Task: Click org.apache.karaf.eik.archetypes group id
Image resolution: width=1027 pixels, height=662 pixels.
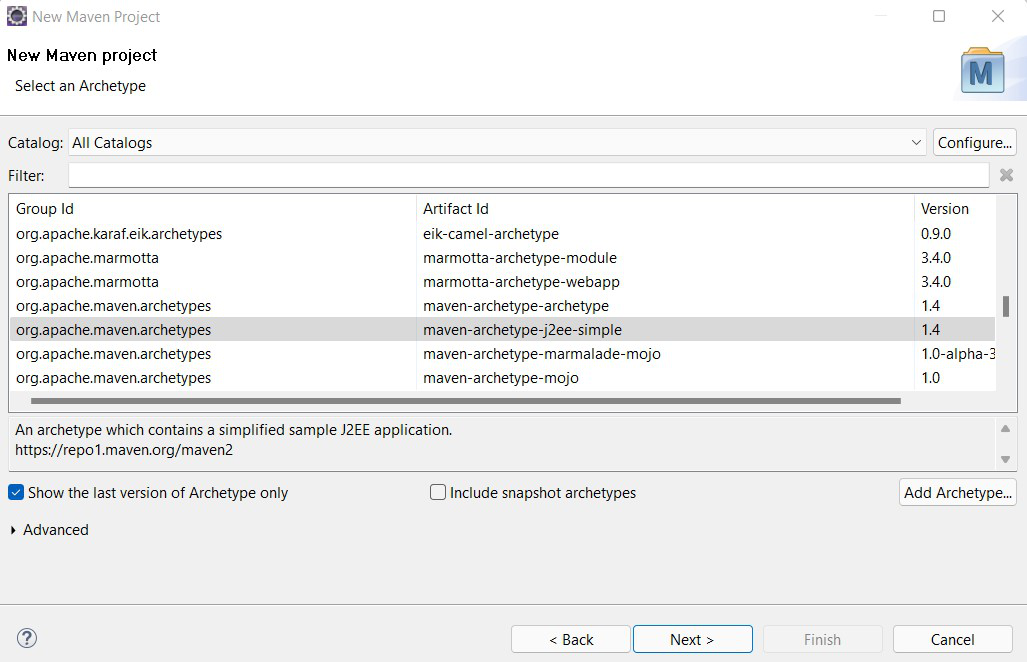Action: pos(119,234)
